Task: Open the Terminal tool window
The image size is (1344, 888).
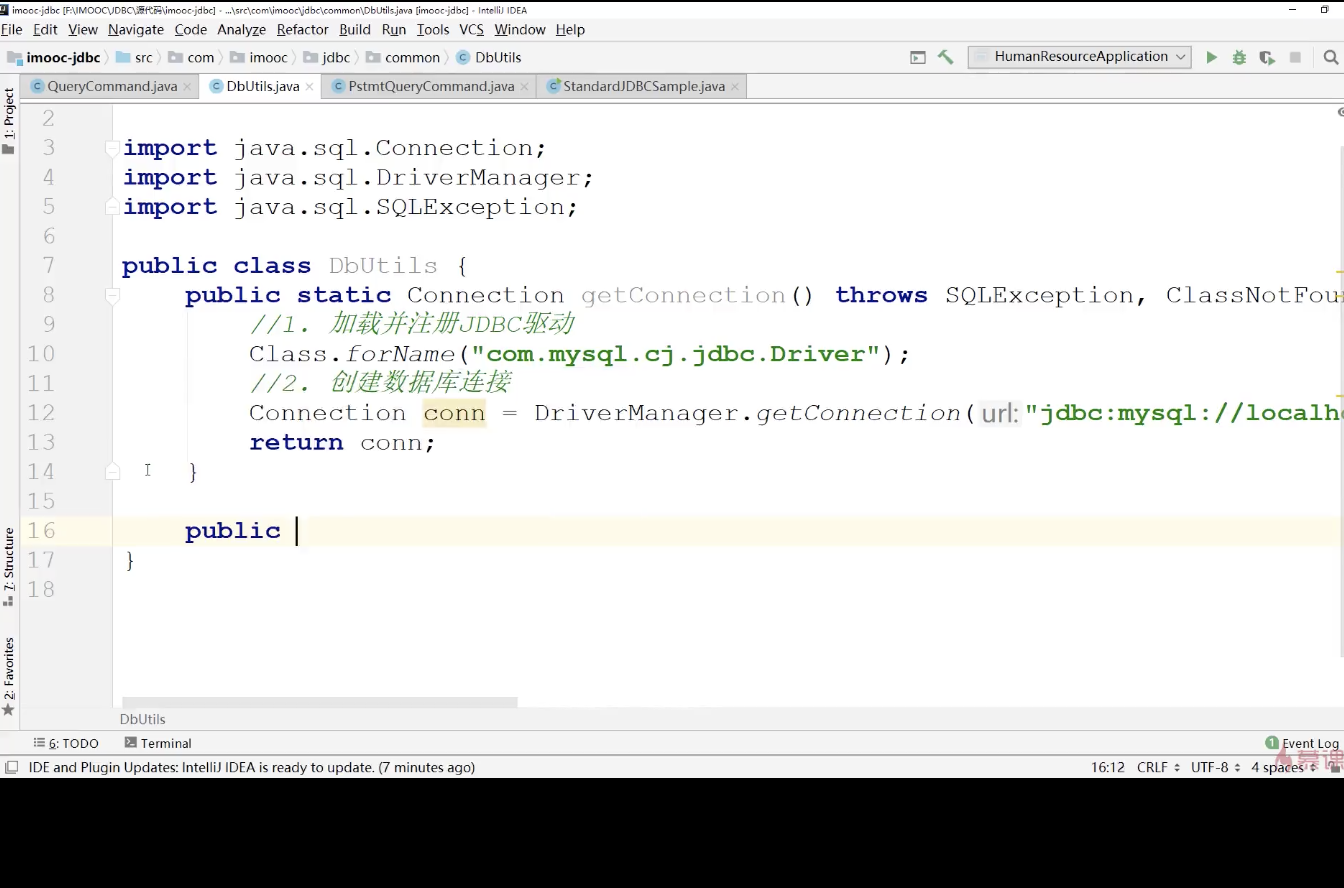Action: (x=158, y=743)
